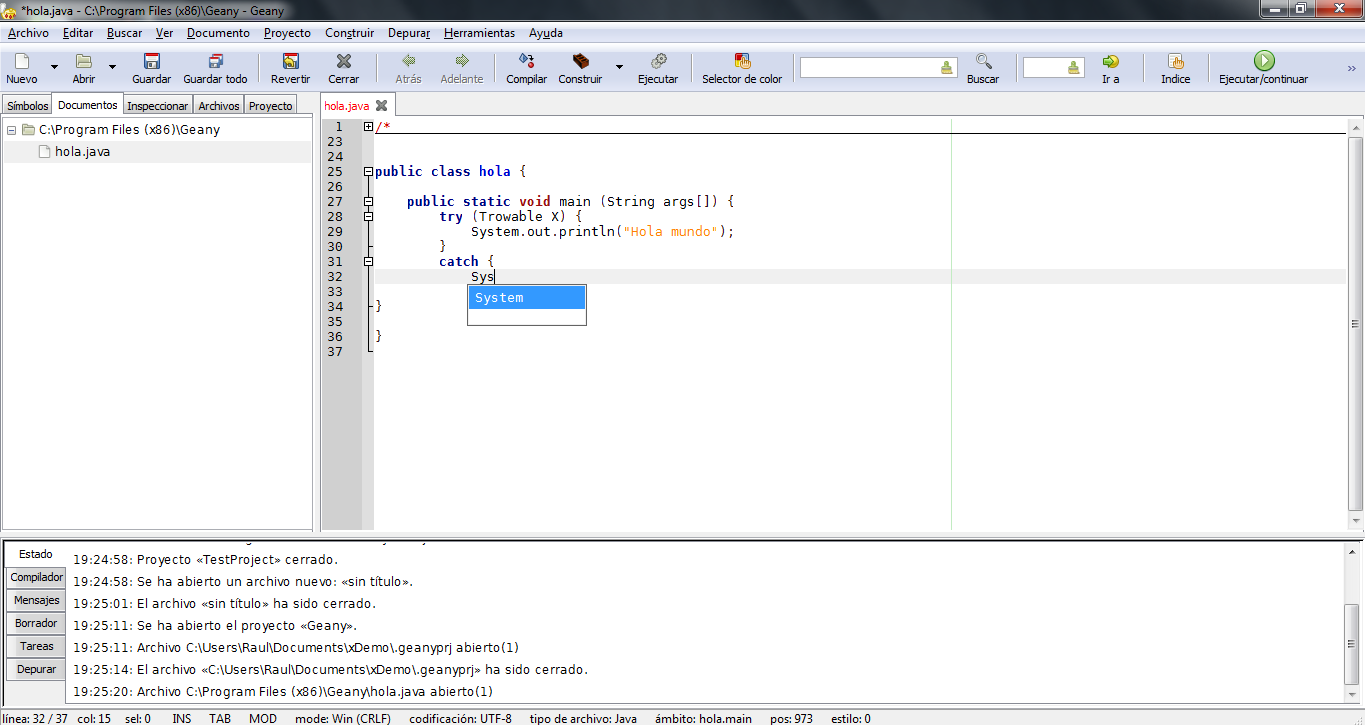
Task: Click the Buscar magnifier icon
Action: [983, 61]
